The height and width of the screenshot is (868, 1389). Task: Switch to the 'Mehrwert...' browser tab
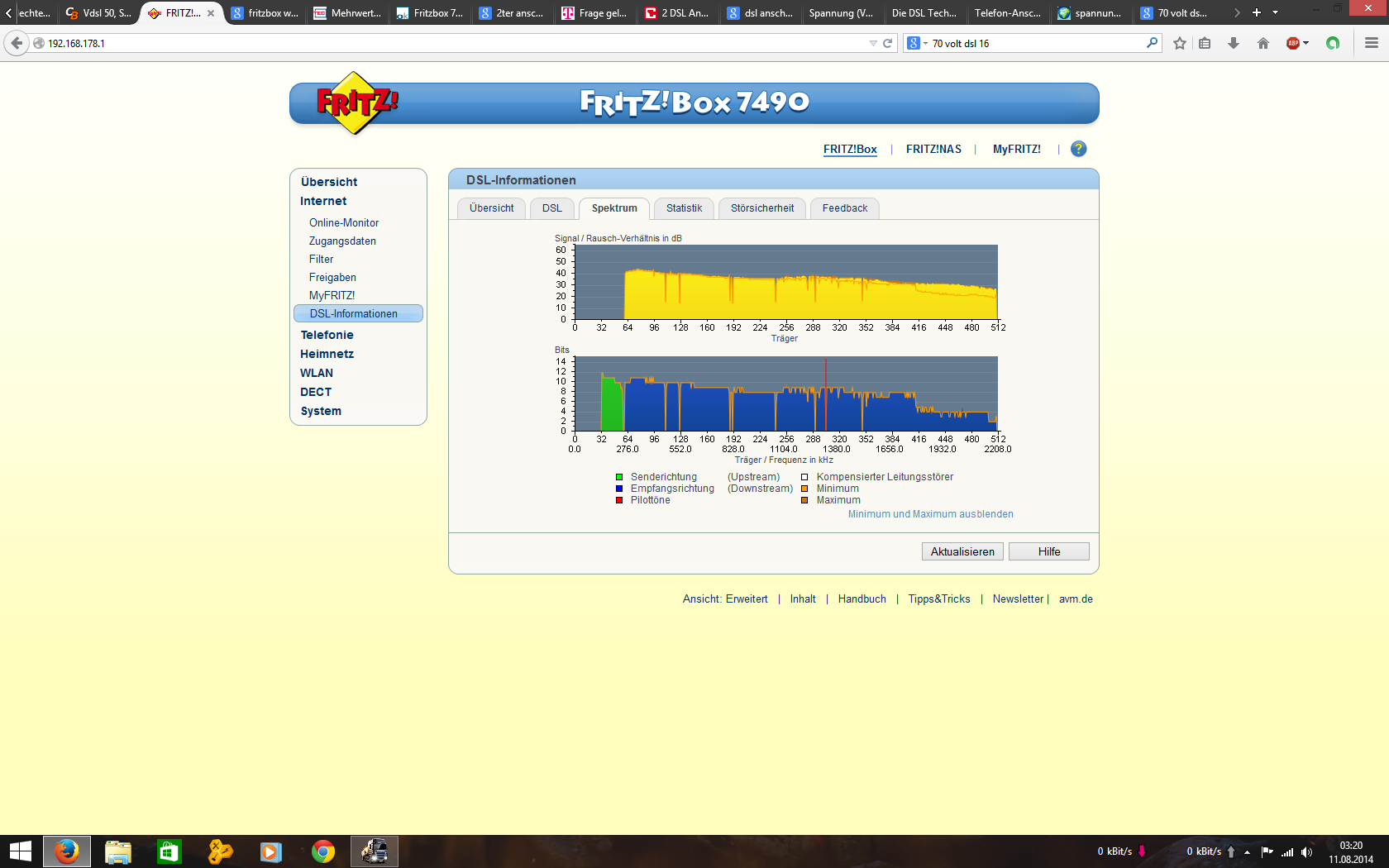point(347,13)
